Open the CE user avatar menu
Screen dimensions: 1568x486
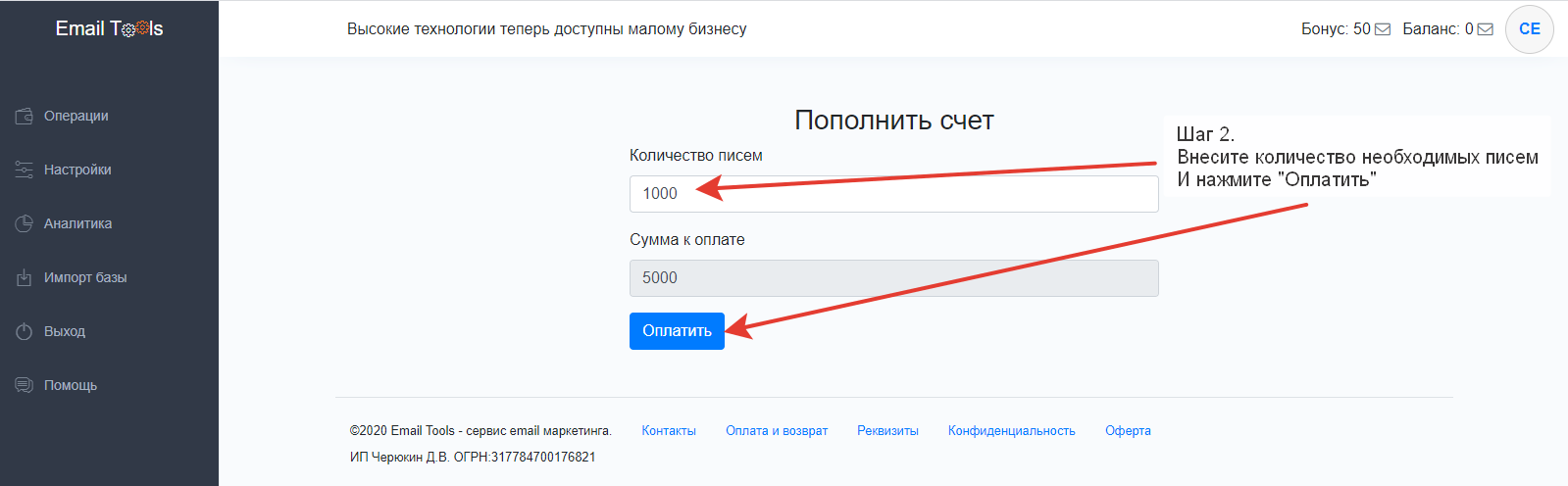click(x=1529, y=29)
